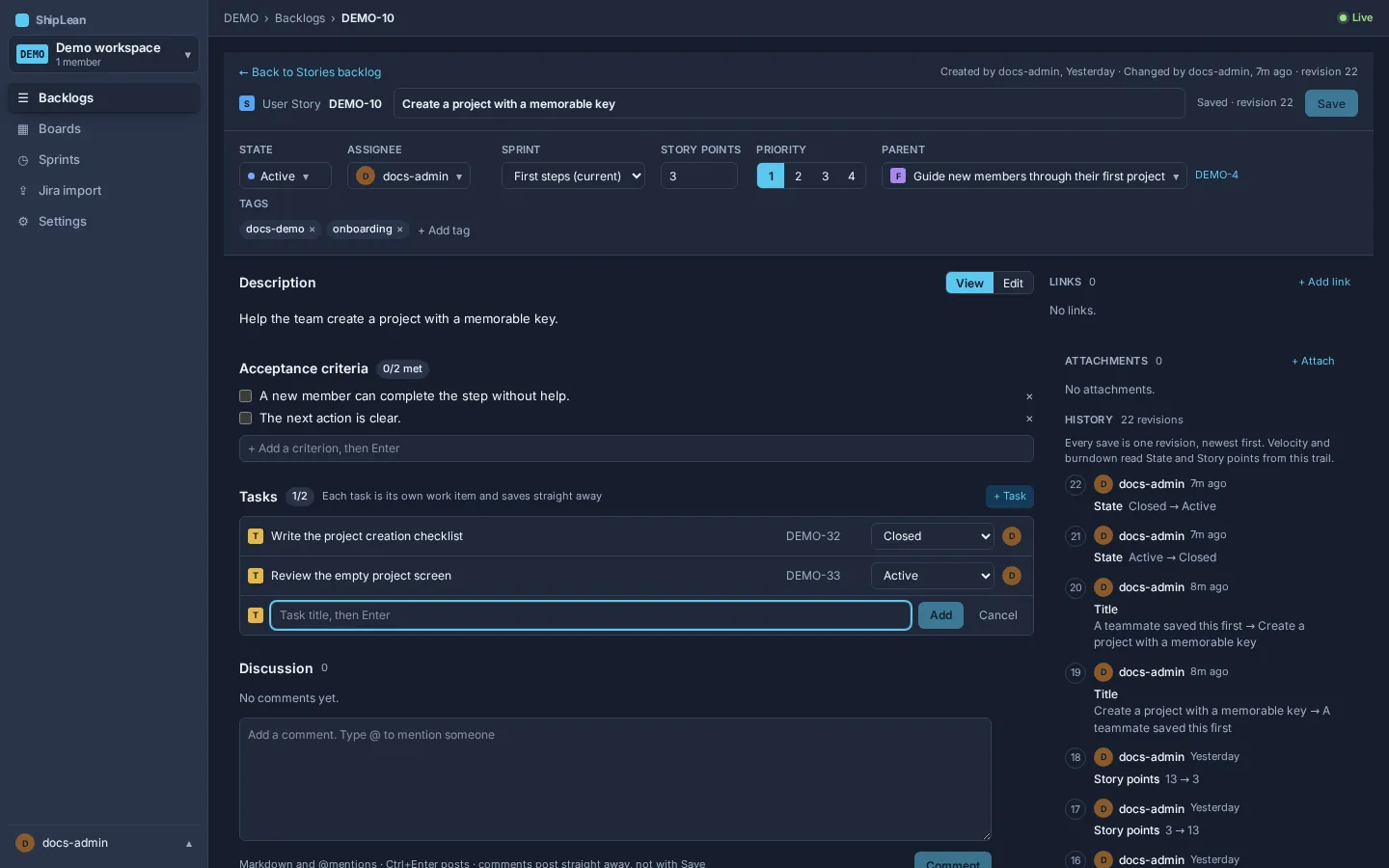
Task: Open the State dropdown showing Active
Action: [x=285, y=176]
